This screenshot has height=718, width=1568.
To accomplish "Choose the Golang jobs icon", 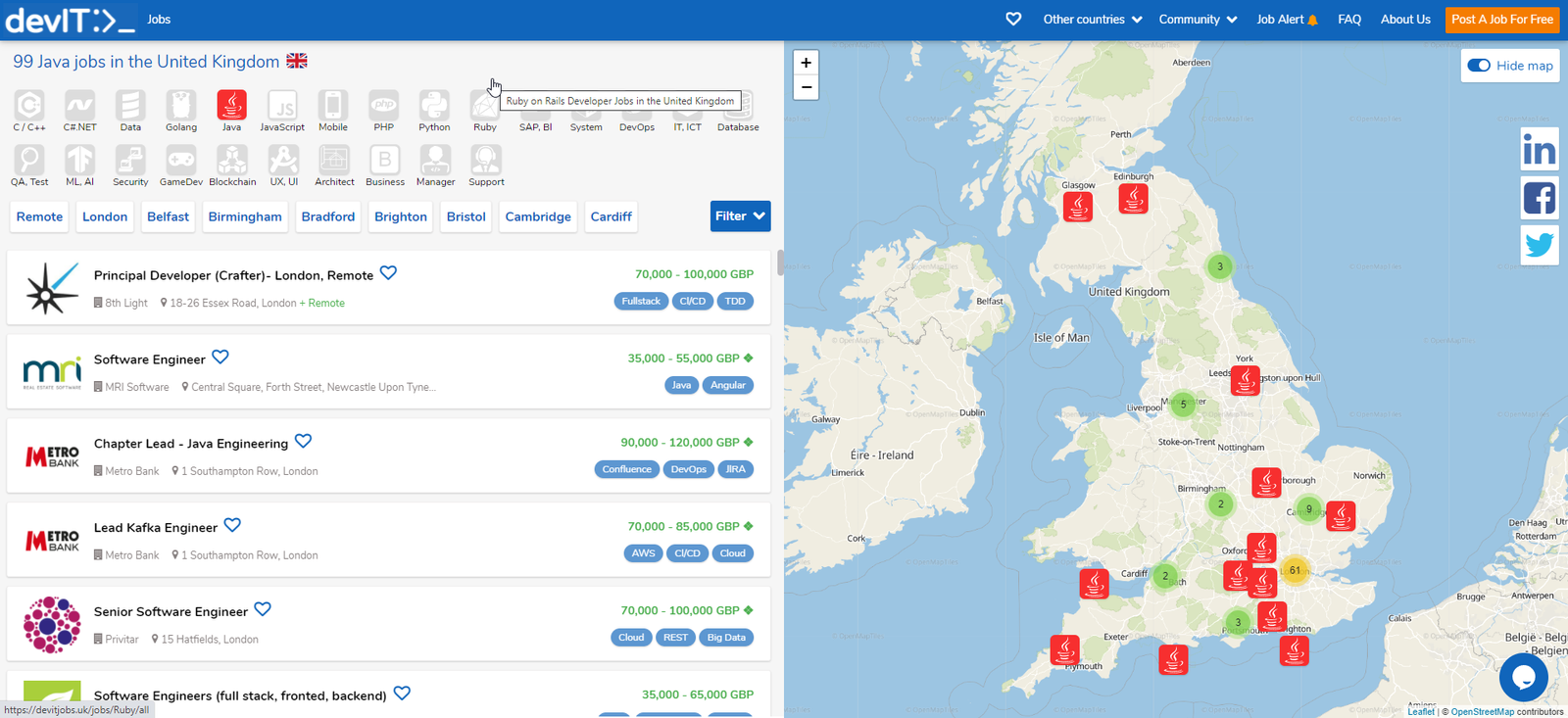I will 181,105.
